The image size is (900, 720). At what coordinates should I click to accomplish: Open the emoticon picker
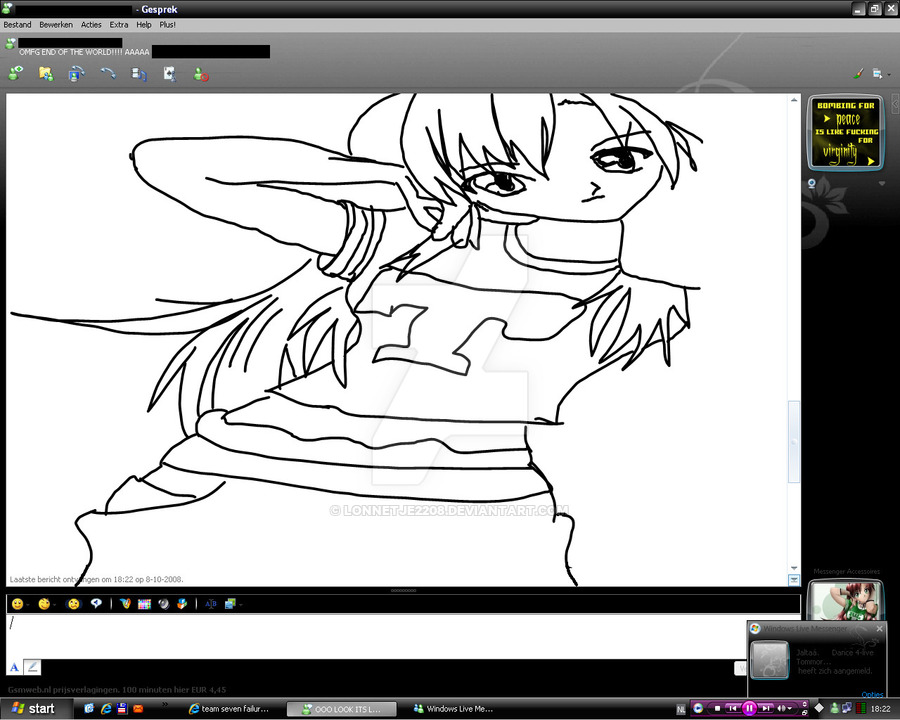[x=18, y=603]
